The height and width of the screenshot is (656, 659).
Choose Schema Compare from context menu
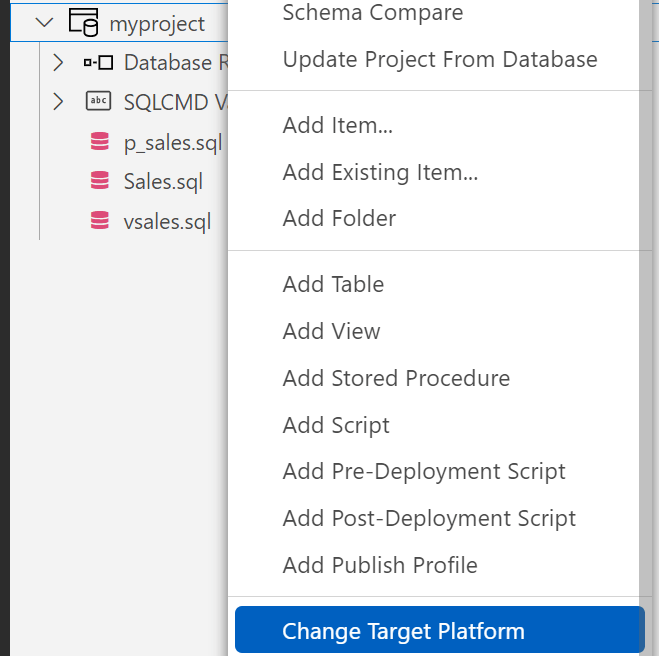[x=373, y=14]
